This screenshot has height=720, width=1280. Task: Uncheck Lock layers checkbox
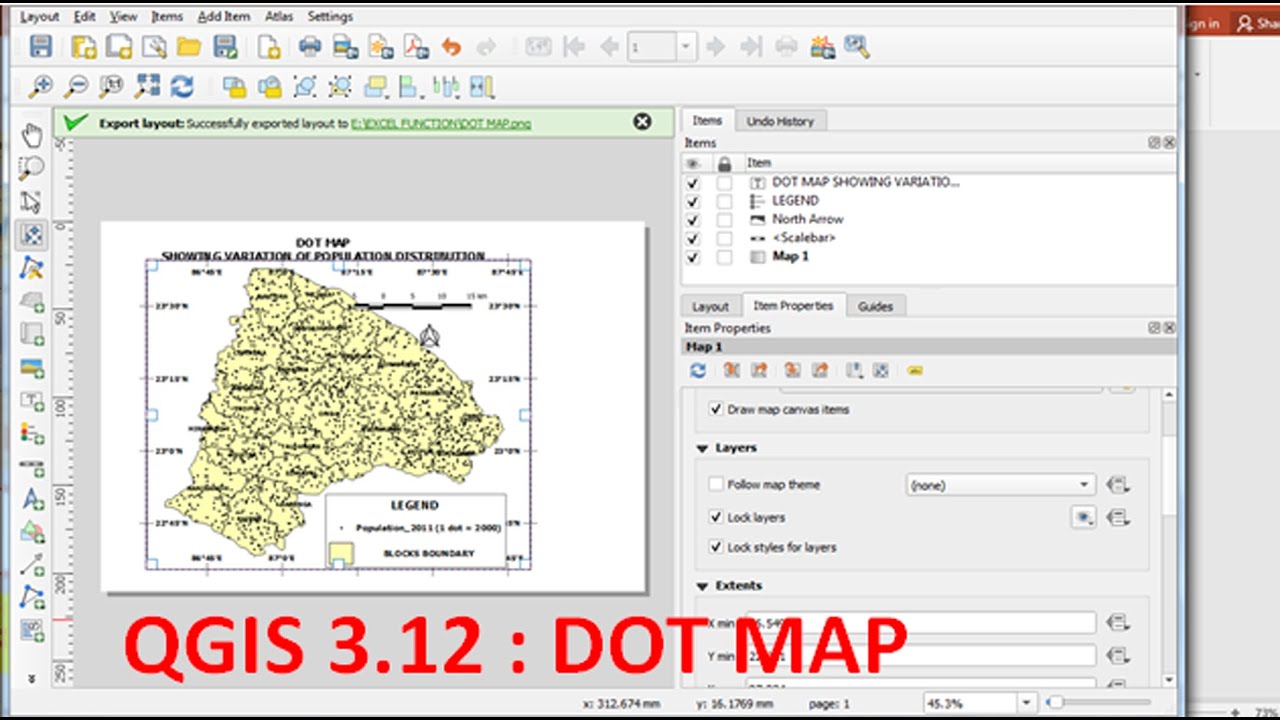[716, 518]
